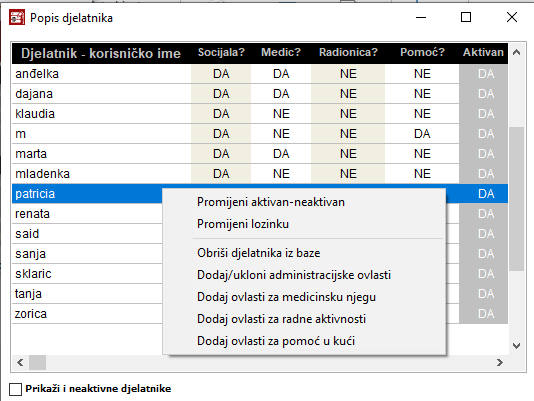Click the horizontal scrollbar right arrow
Screen dimensions: 534x401
click(x=499, y=362)
